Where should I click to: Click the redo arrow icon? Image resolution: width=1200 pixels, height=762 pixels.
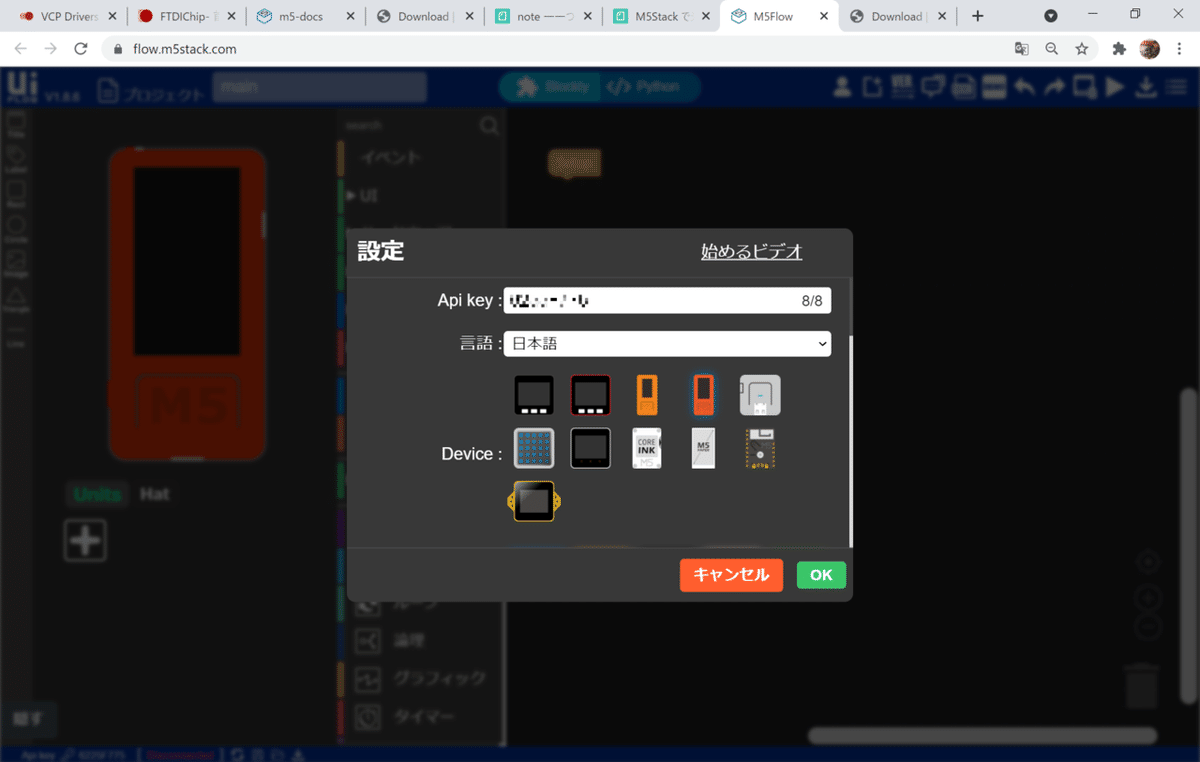coord(1055,88)
